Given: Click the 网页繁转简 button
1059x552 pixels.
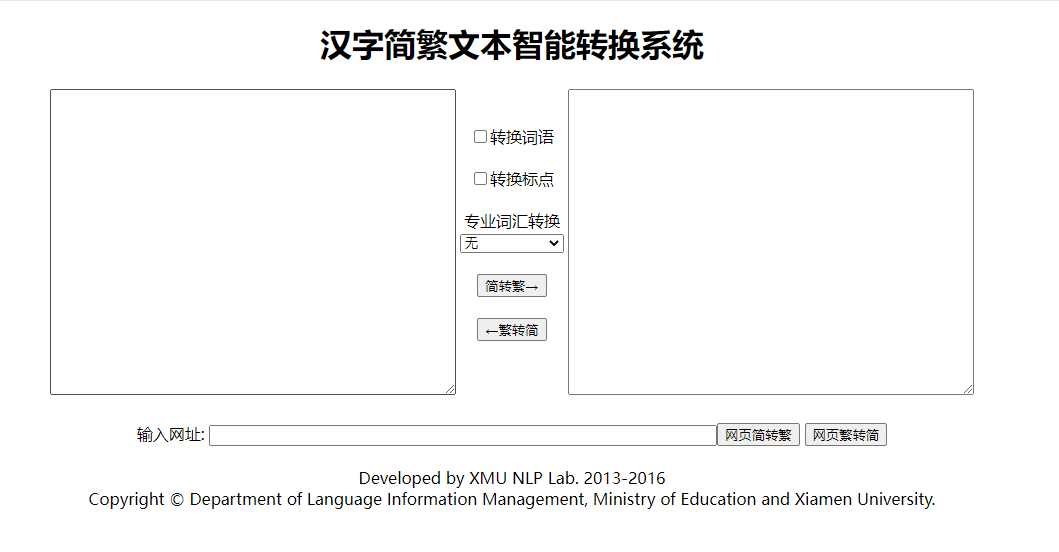Looking at the screenshot, I should click(845, 435).
